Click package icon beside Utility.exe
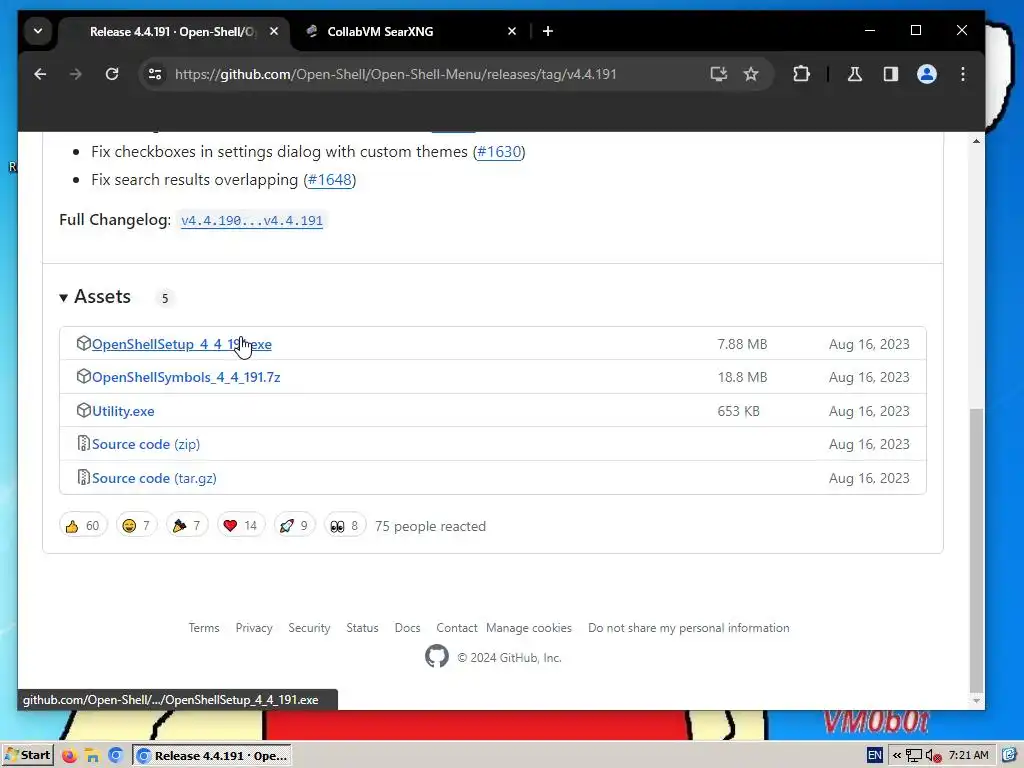 83,410
